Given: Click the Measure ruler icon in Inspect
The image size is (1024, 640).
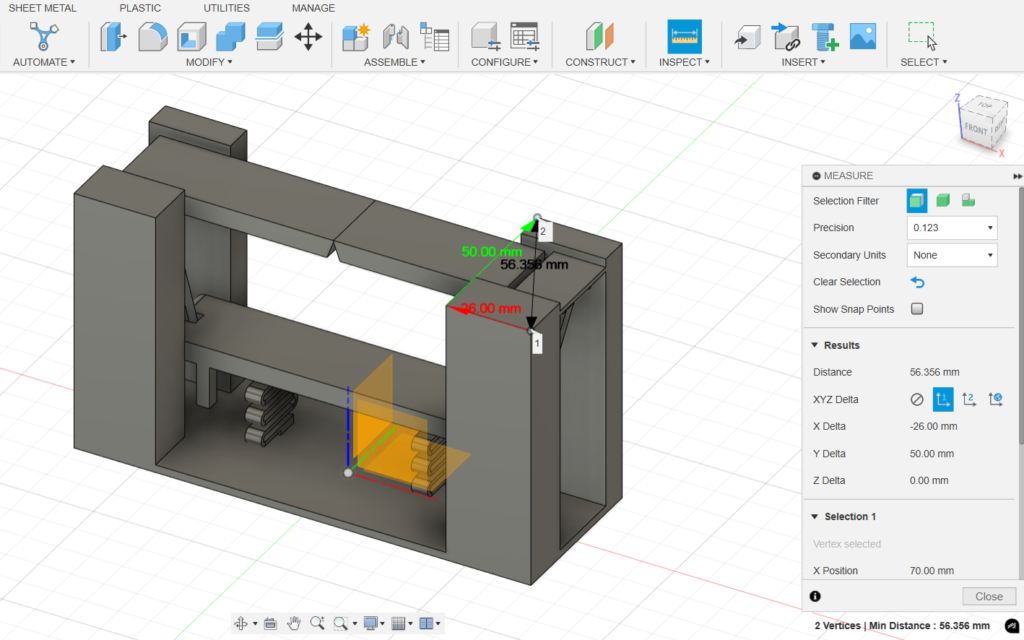Looking at the screenshot, I should pos(684,37).
